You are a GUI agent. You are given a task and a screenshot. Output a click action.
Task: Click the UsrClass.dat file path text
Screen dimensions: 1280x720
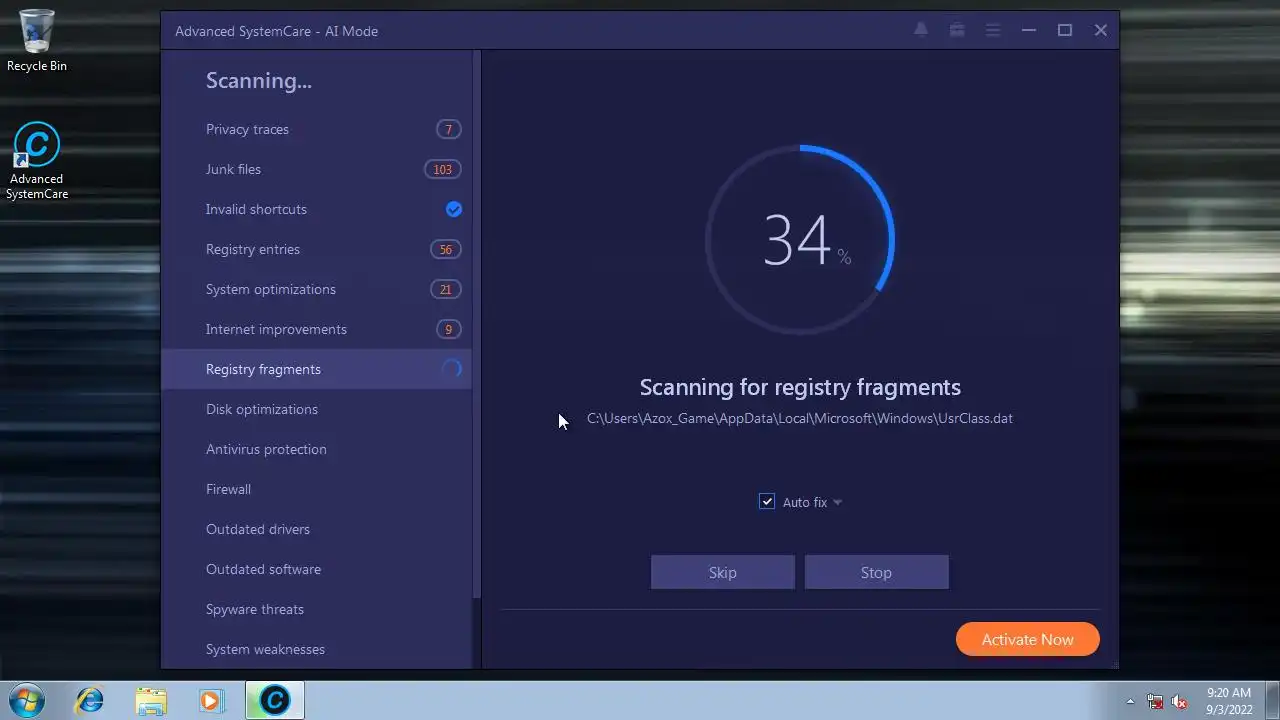tap(800, 418)
